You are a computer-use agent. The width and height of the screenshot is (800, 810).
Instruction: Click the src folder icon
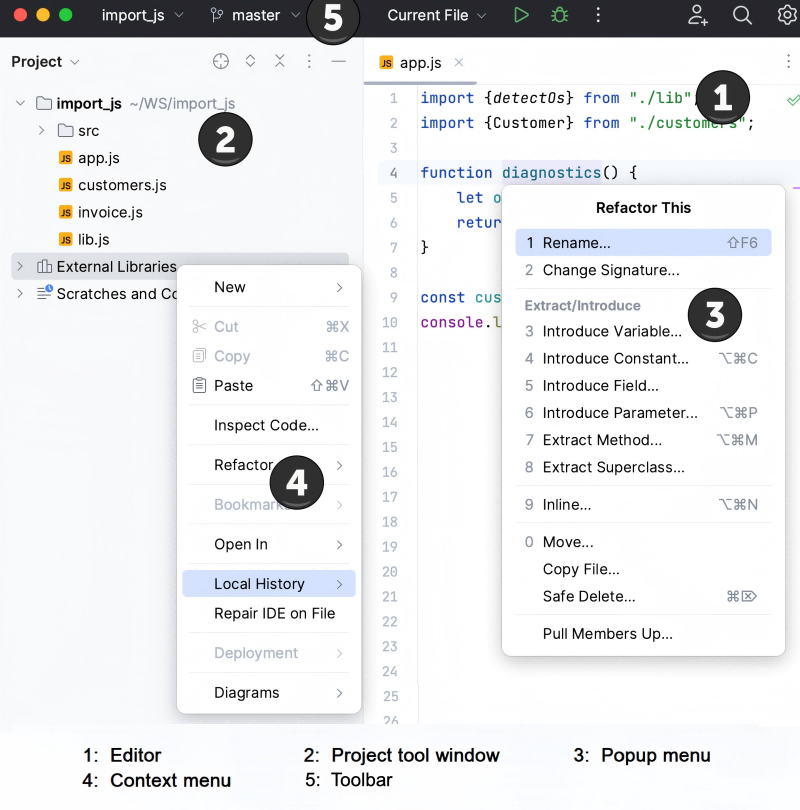65,130
